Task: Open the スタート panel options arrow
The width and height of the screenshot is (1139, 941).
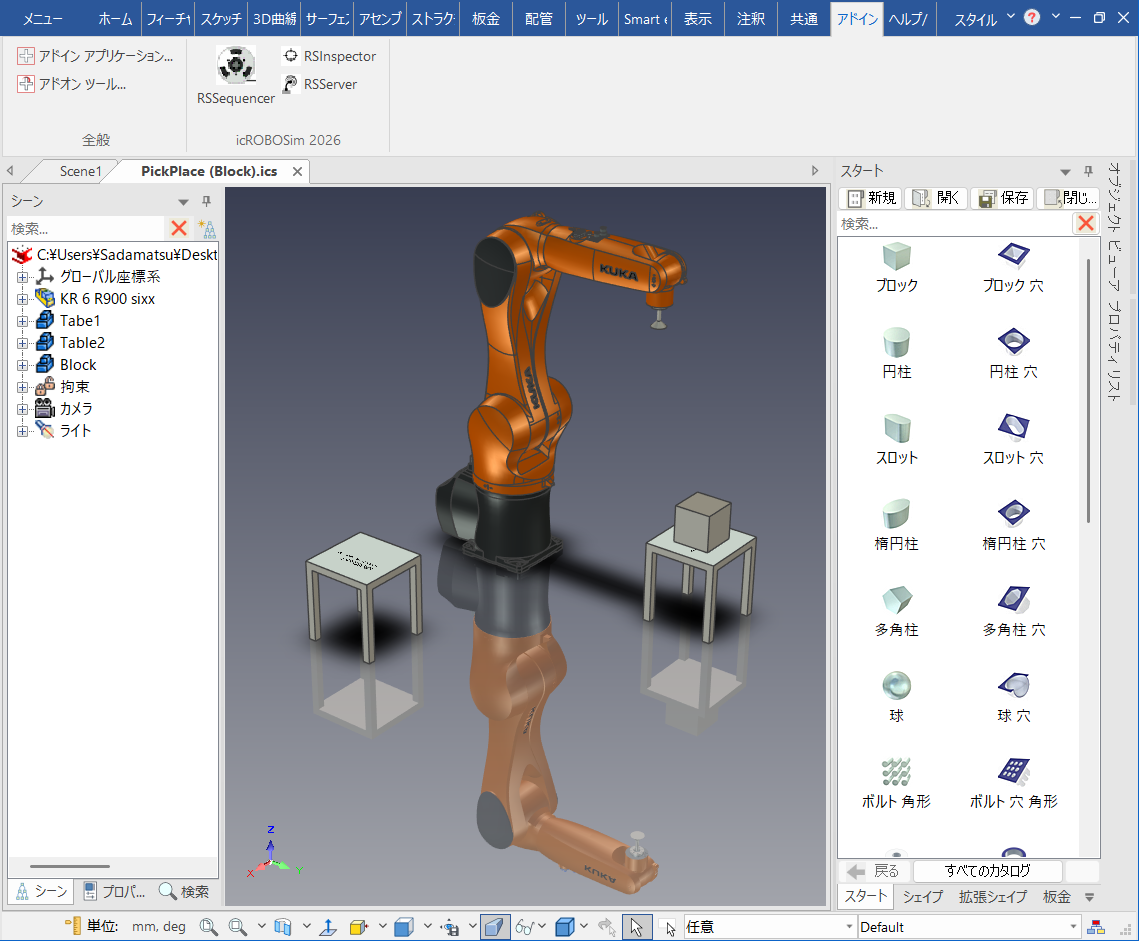Action: click(x=1065, y=171)
